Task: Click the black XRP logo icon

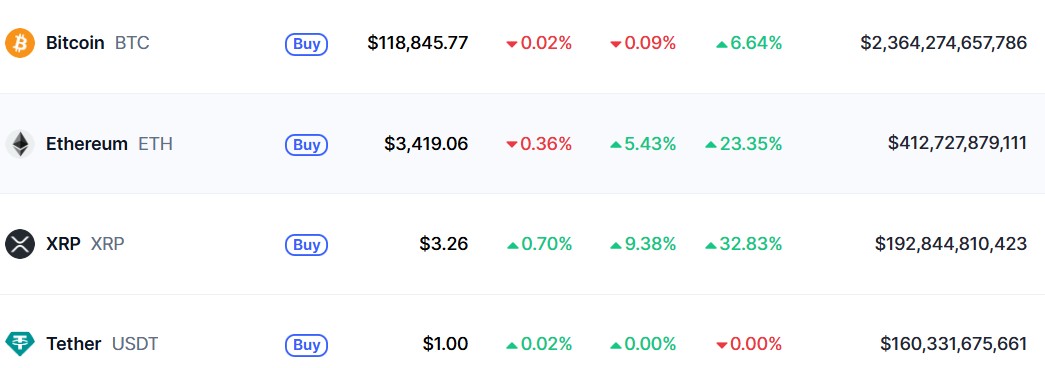Action: click(x=20, y=244)
